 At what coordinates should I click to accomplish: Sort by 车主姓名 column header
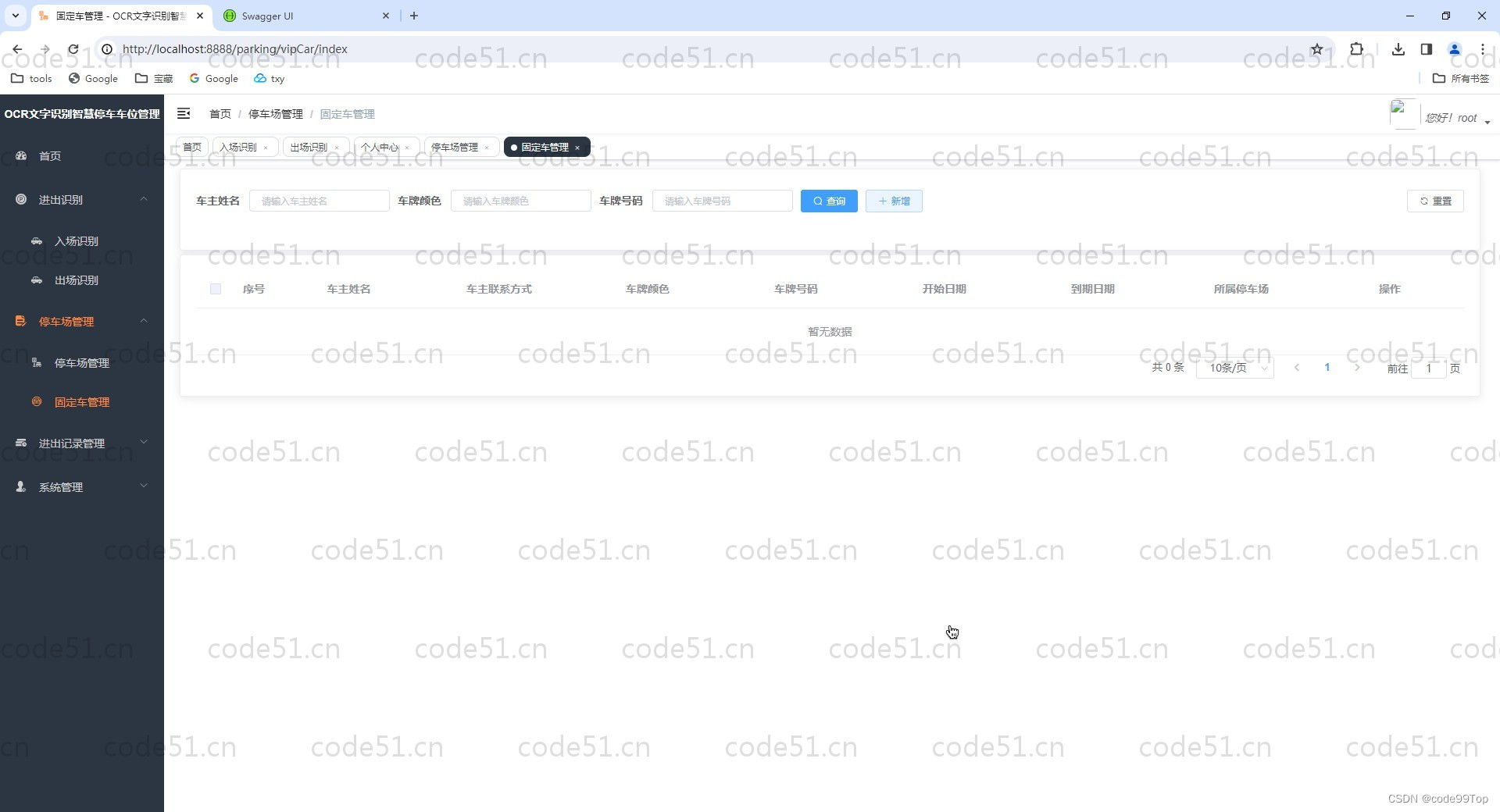click(348, 289)
